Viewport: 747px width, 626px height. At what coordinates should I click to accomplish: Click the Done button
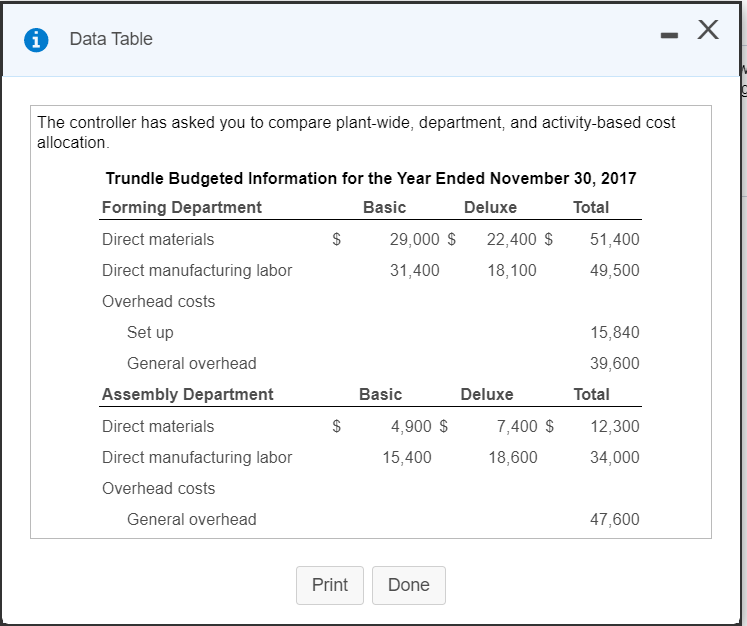(x=409, y=585)
